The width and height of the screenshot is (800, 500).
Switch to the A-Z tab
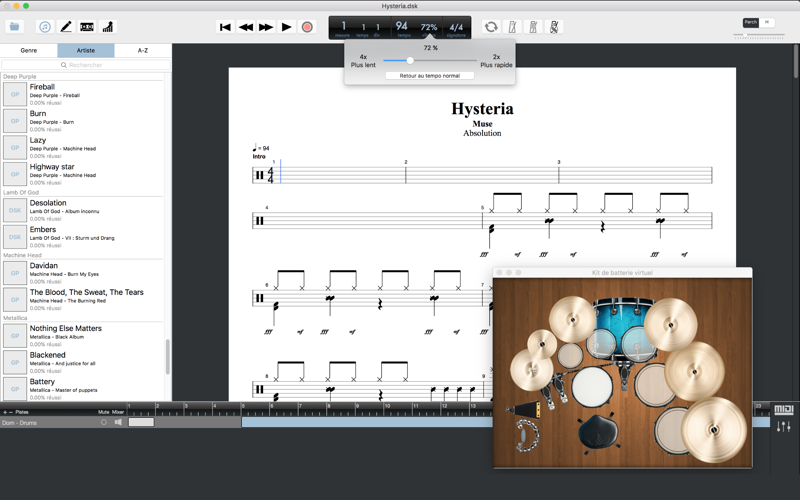coord(143,51)
